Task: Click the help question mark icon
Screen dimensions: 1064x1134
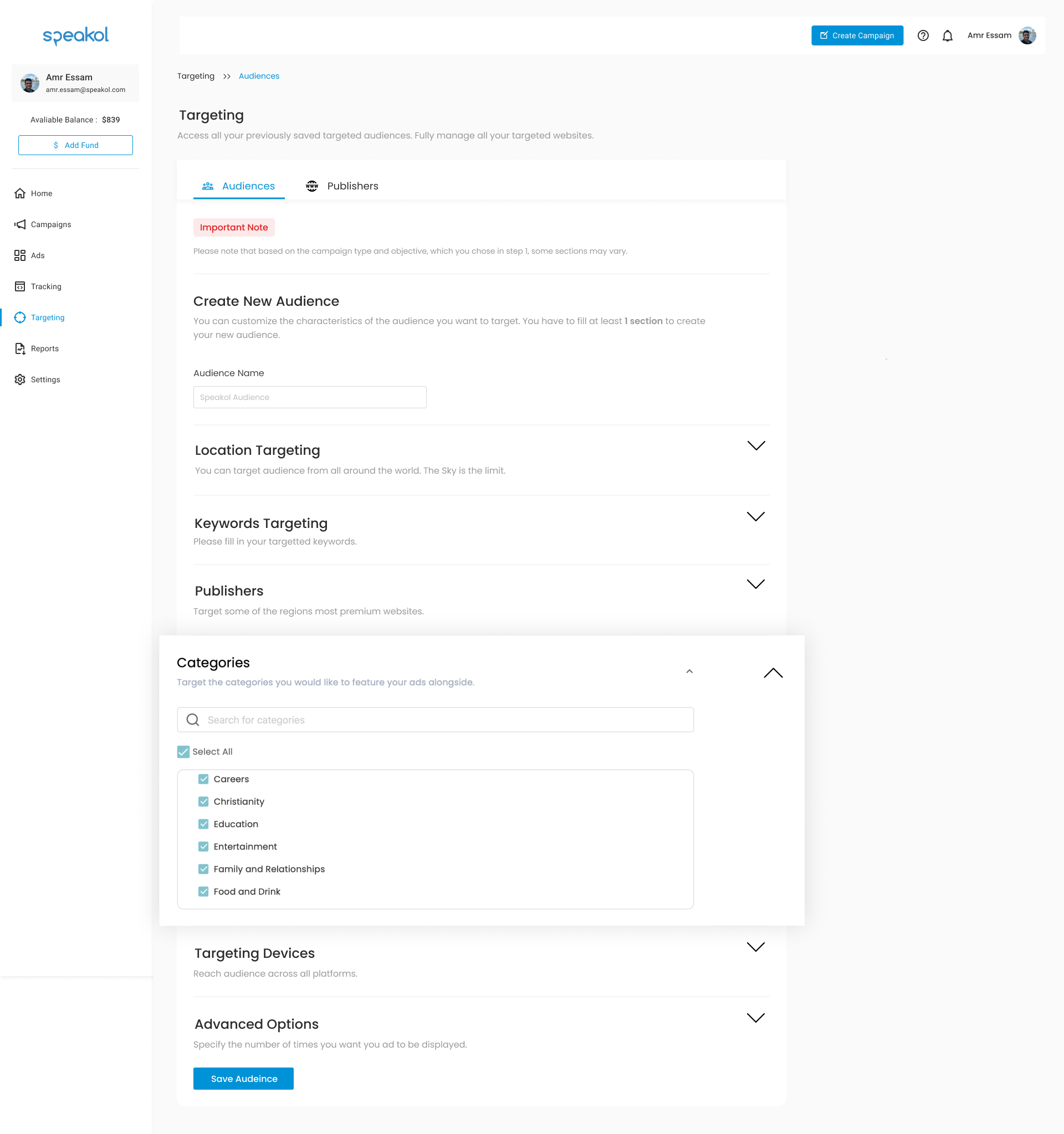Action: pyautogui.click(x=923, y=36)
